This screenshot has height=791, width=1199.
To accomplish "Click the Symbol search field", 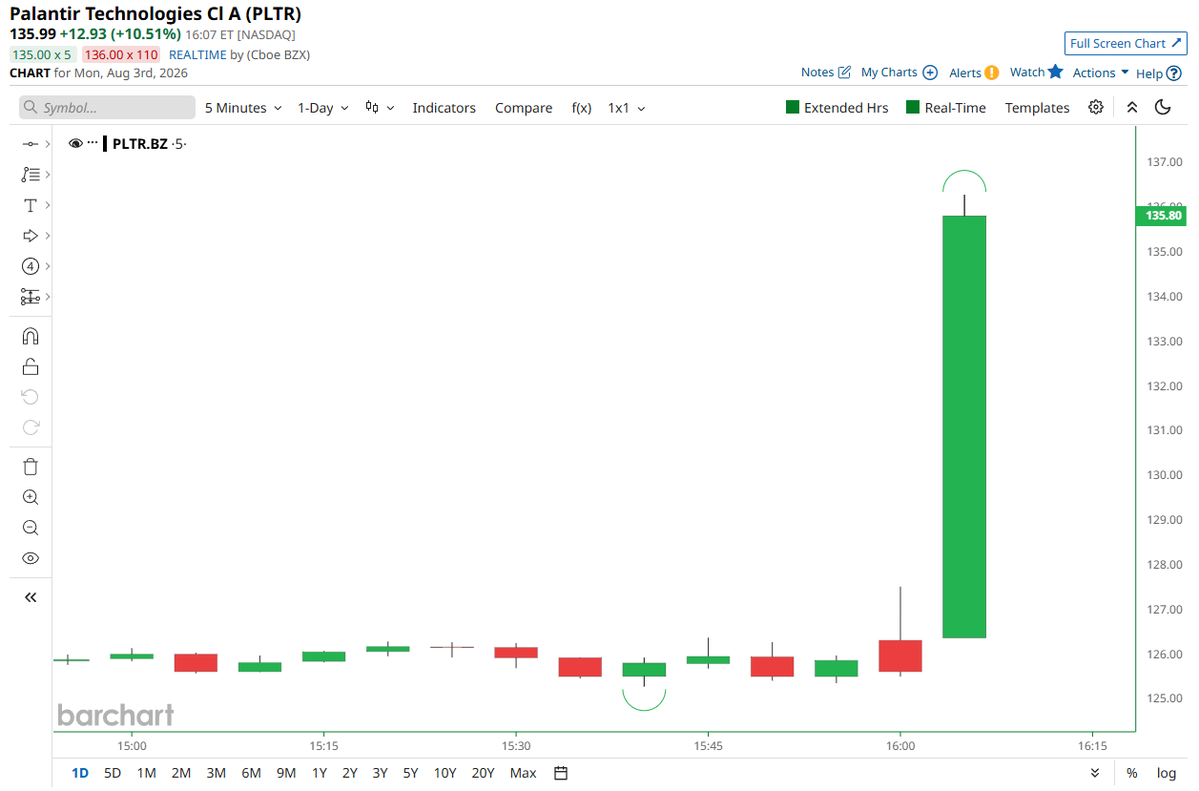I will coord(107,107).
